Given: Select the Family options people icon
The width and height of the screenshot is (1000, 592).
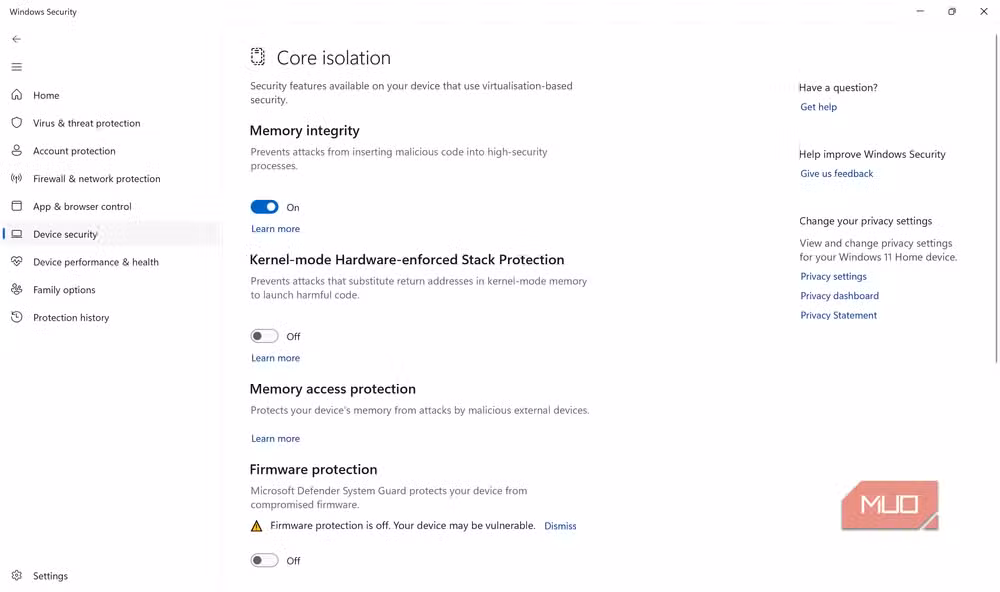Looking at the screenshot, I should [17, 289].
